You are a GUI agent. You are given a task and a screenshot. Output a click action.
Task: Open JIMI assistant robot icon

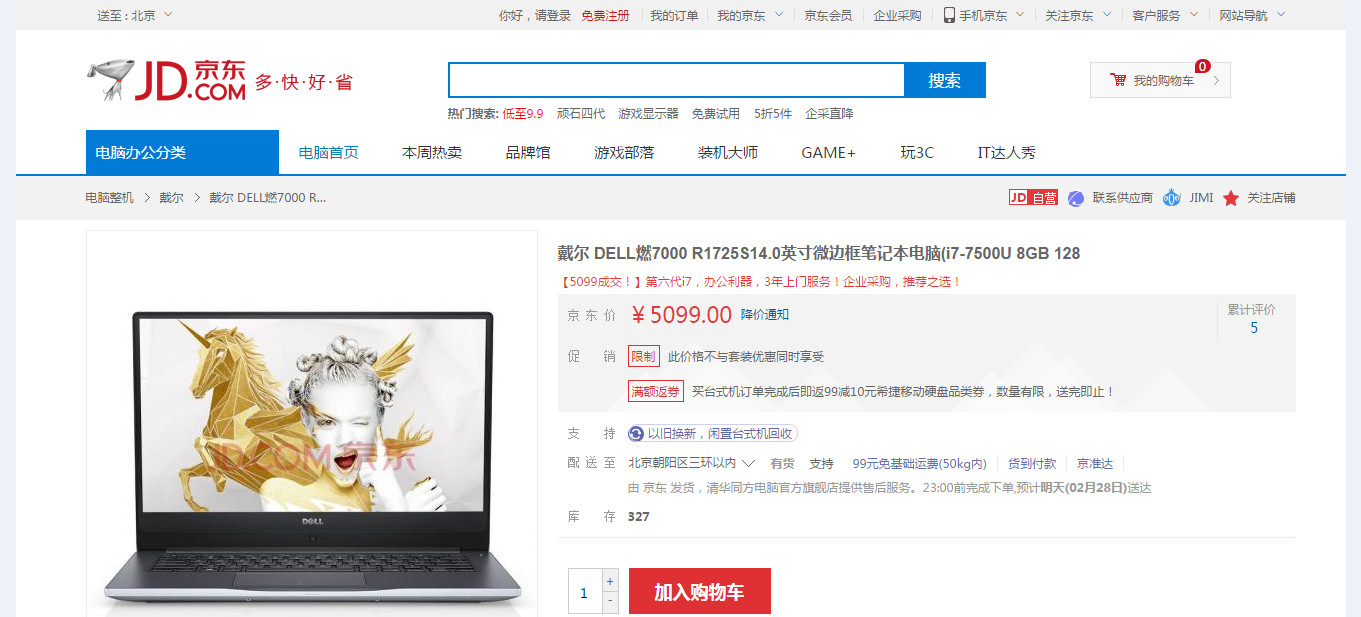(x=1172, y=198)
